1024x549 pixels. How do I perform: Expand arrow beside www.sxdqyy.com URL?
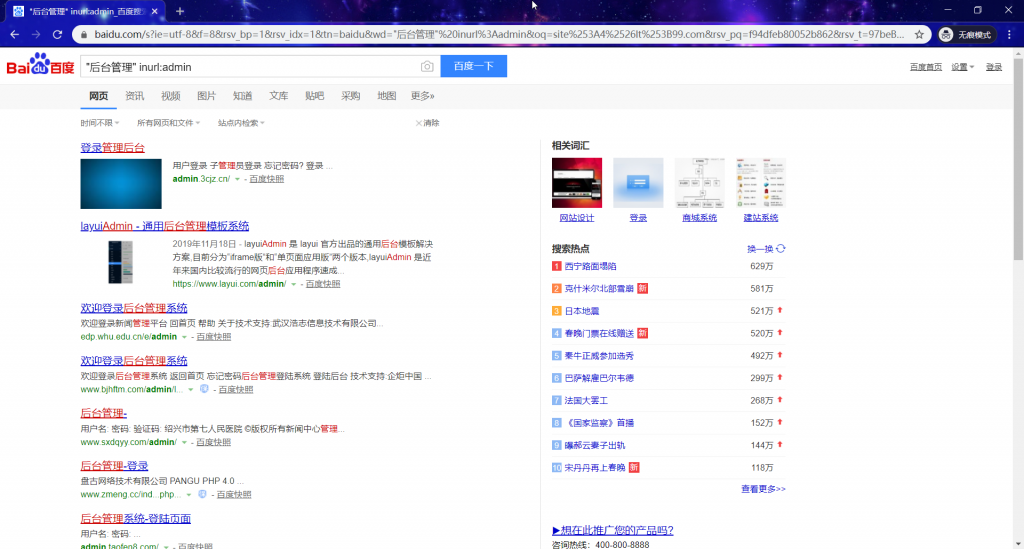coord(184,442)
